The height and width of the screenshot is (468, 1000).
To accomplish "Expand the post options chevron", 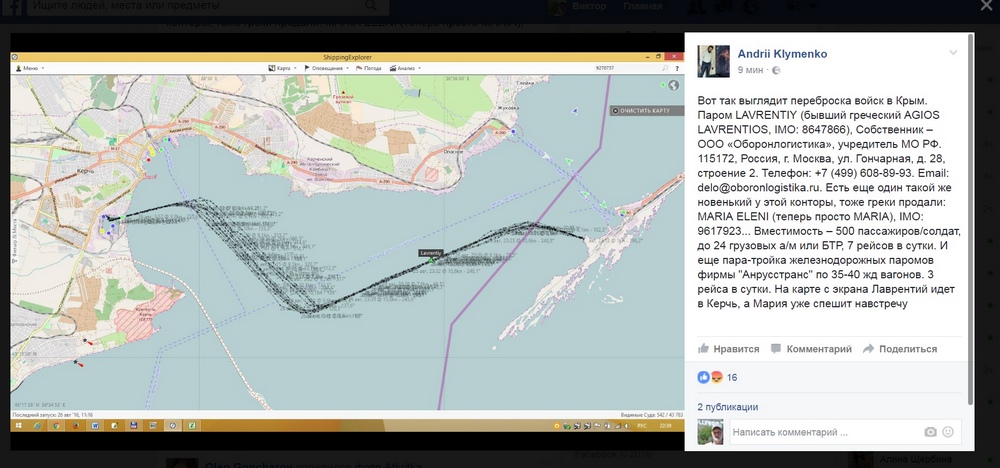I will 953,52.
